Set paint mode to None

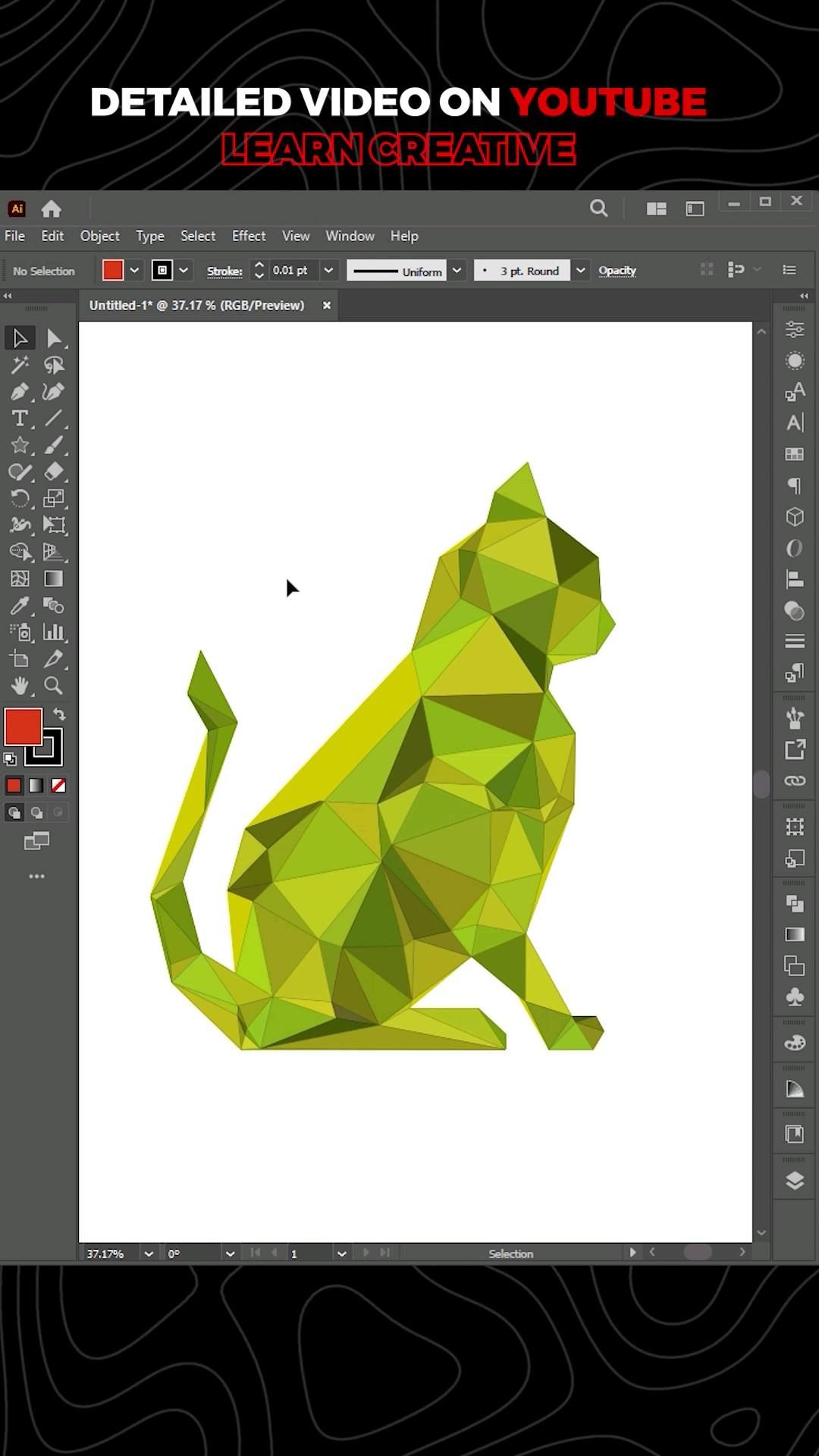coord(58,786)
